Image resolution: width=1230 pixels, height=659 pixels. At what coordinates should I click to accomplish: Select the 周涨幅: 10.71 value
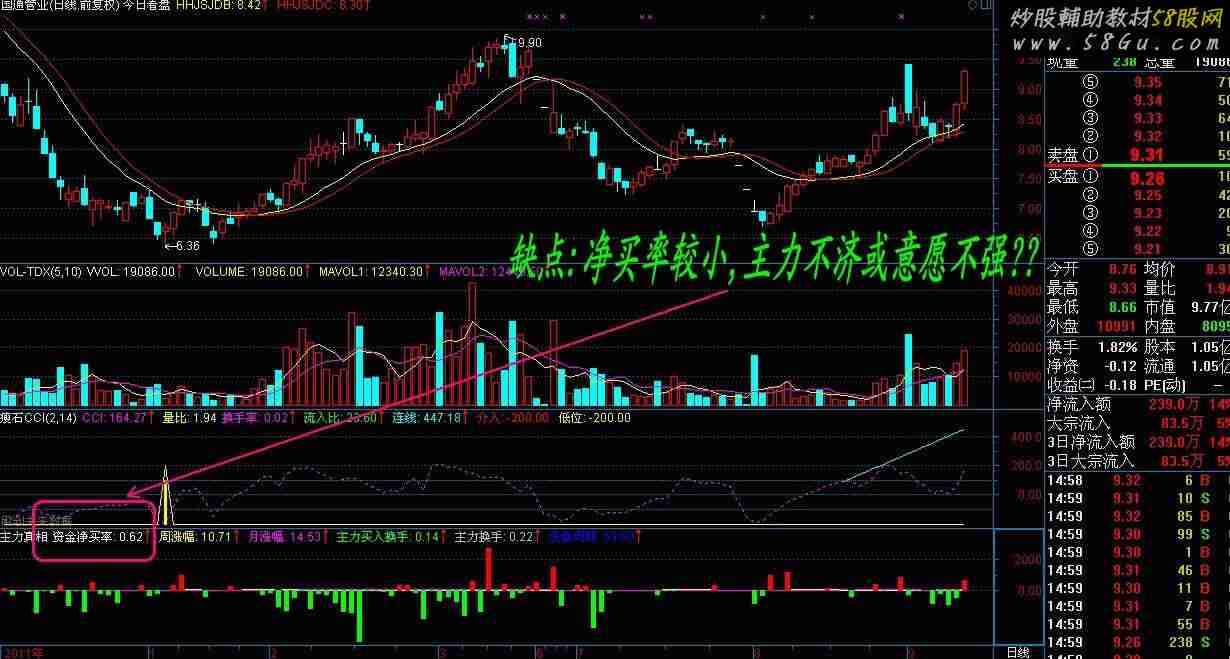coord(195,537)
